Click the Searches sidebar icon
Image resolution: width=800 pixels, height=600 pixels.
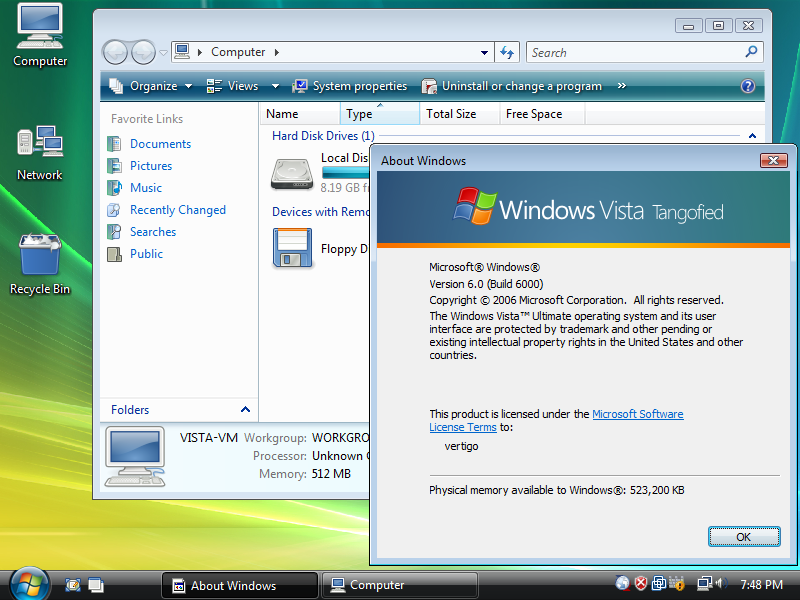click(x=114, y=232)
